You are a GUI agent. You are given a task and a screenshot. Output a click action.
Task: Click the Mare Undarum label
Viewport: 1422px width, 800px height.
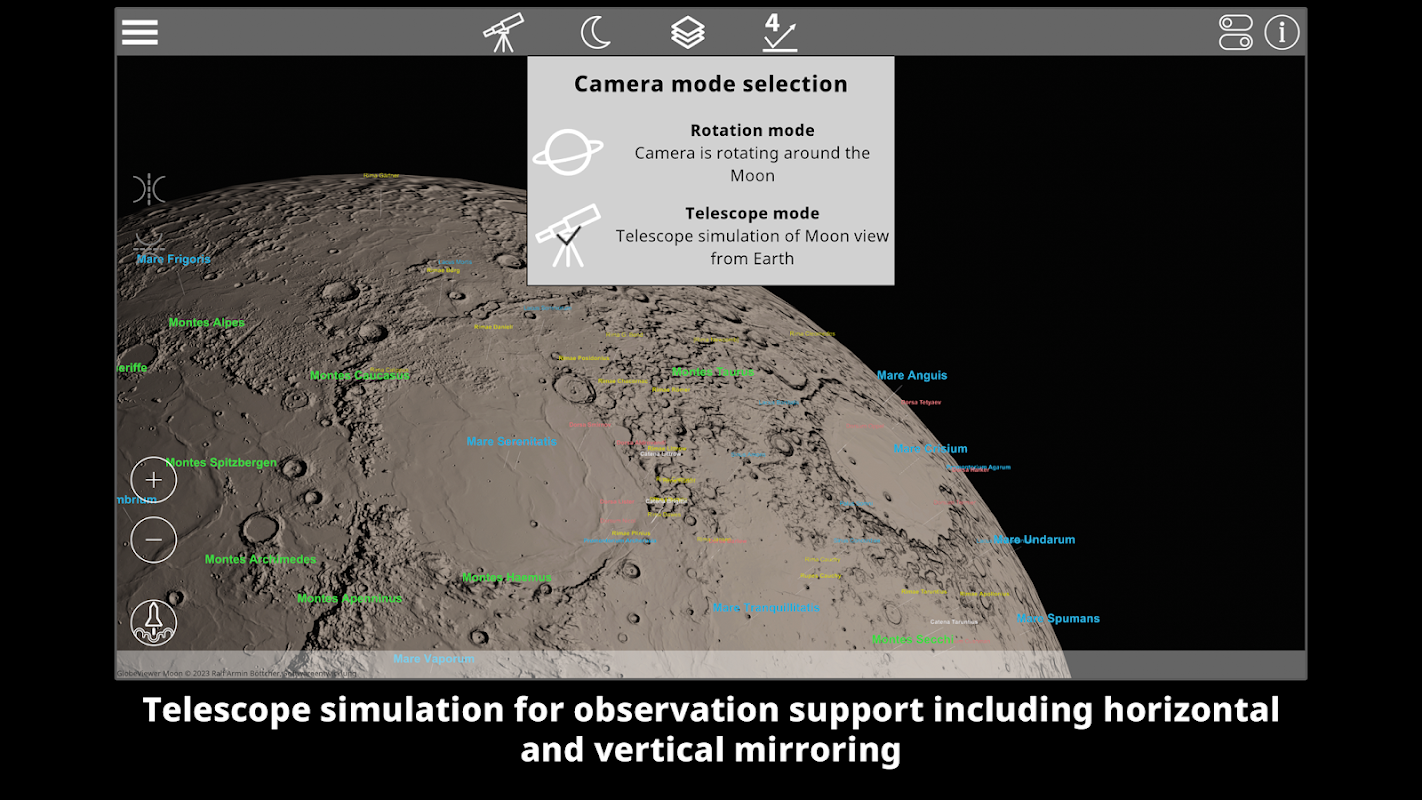tap(1034, 539)
